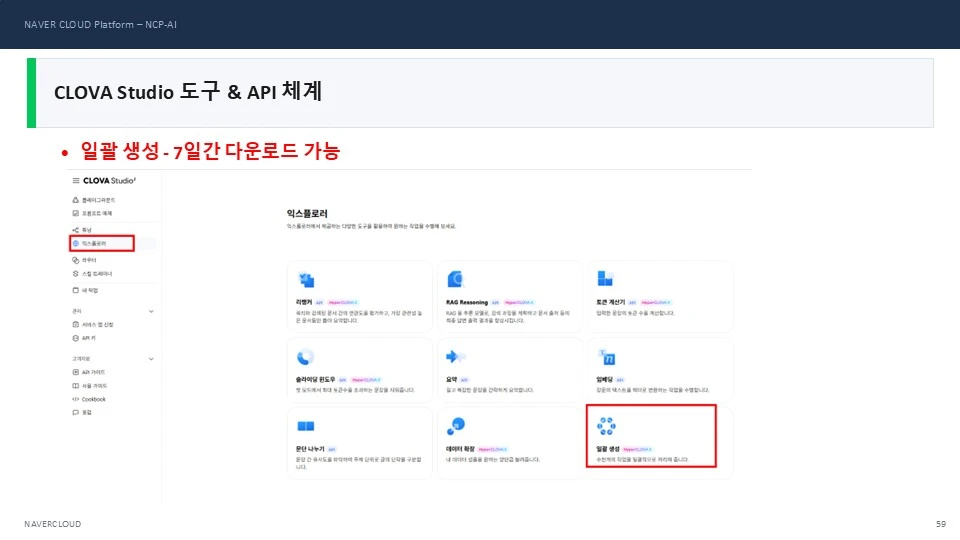The width and height of the screenshot is (960, 540).
Task: Click the API badge on 리랭커 card
Action: tap(319, 302)
